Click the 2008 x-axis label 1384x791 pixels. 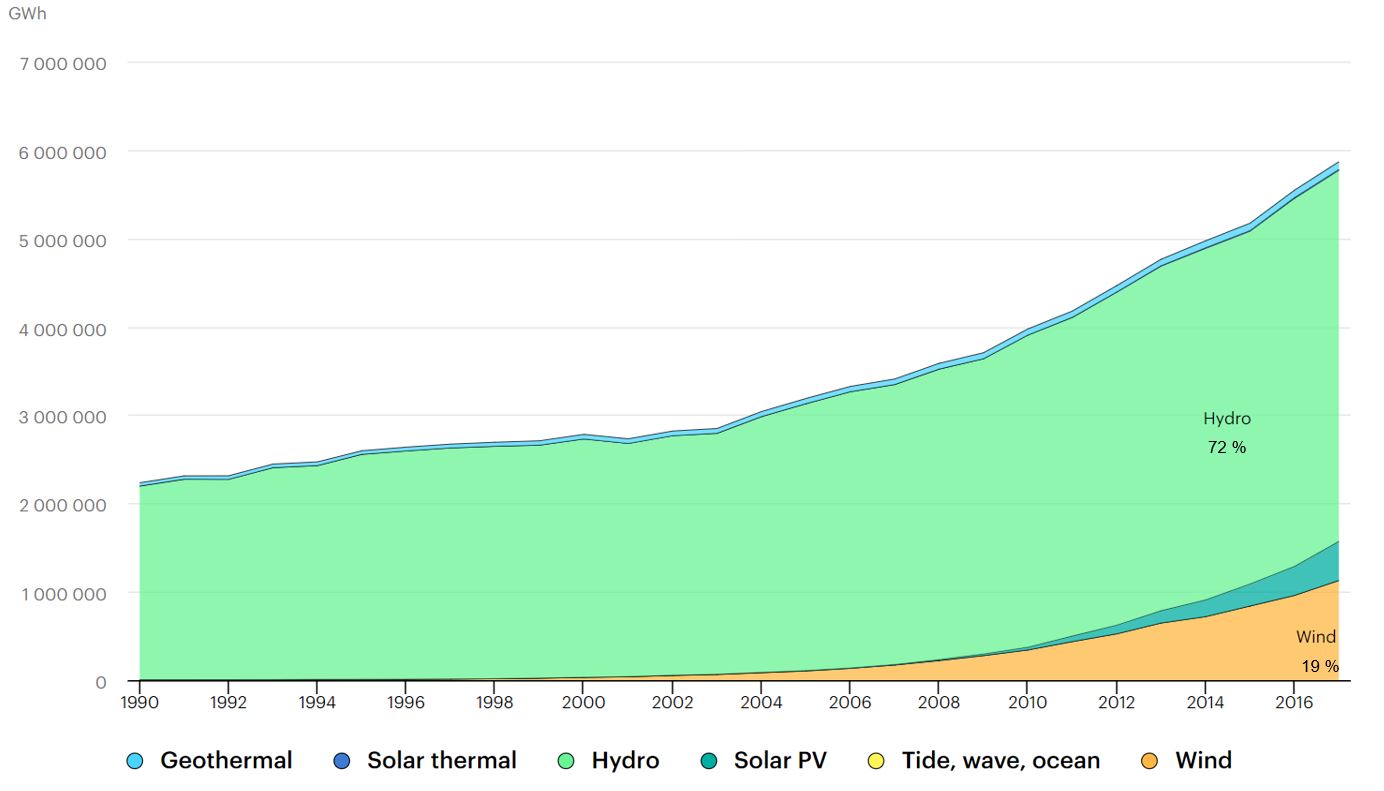[x=938, y=702]
